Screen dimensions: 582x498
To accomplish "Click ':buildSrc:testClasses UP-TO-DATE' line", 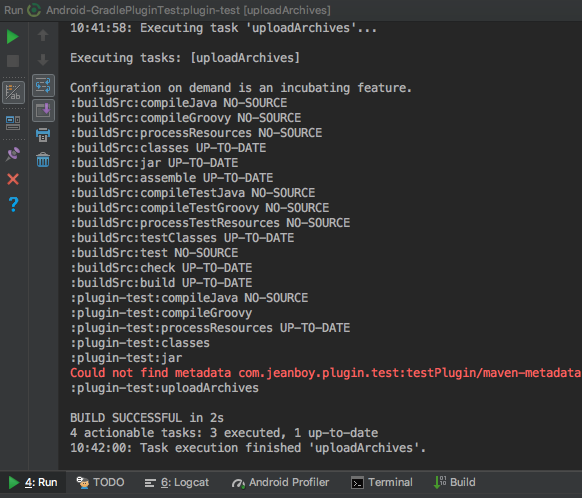I will pos(182,238).
